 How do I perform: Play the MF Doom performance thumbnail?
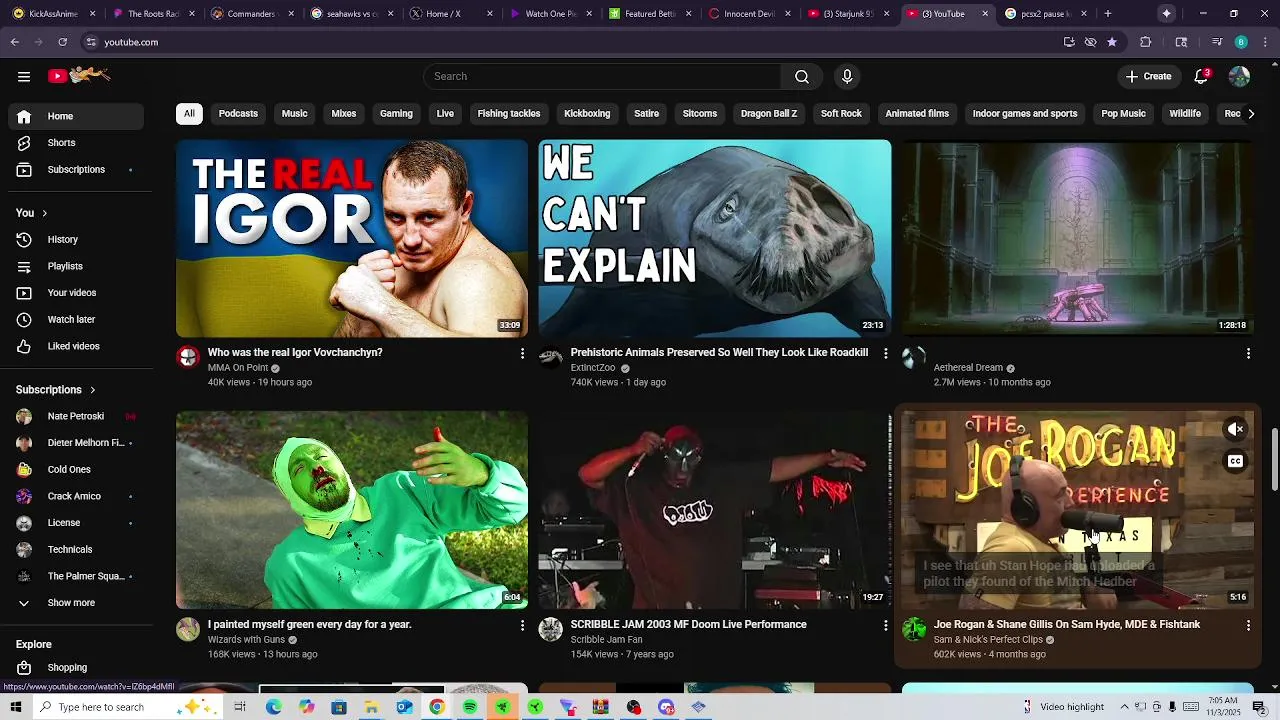[x=715, y=510]
